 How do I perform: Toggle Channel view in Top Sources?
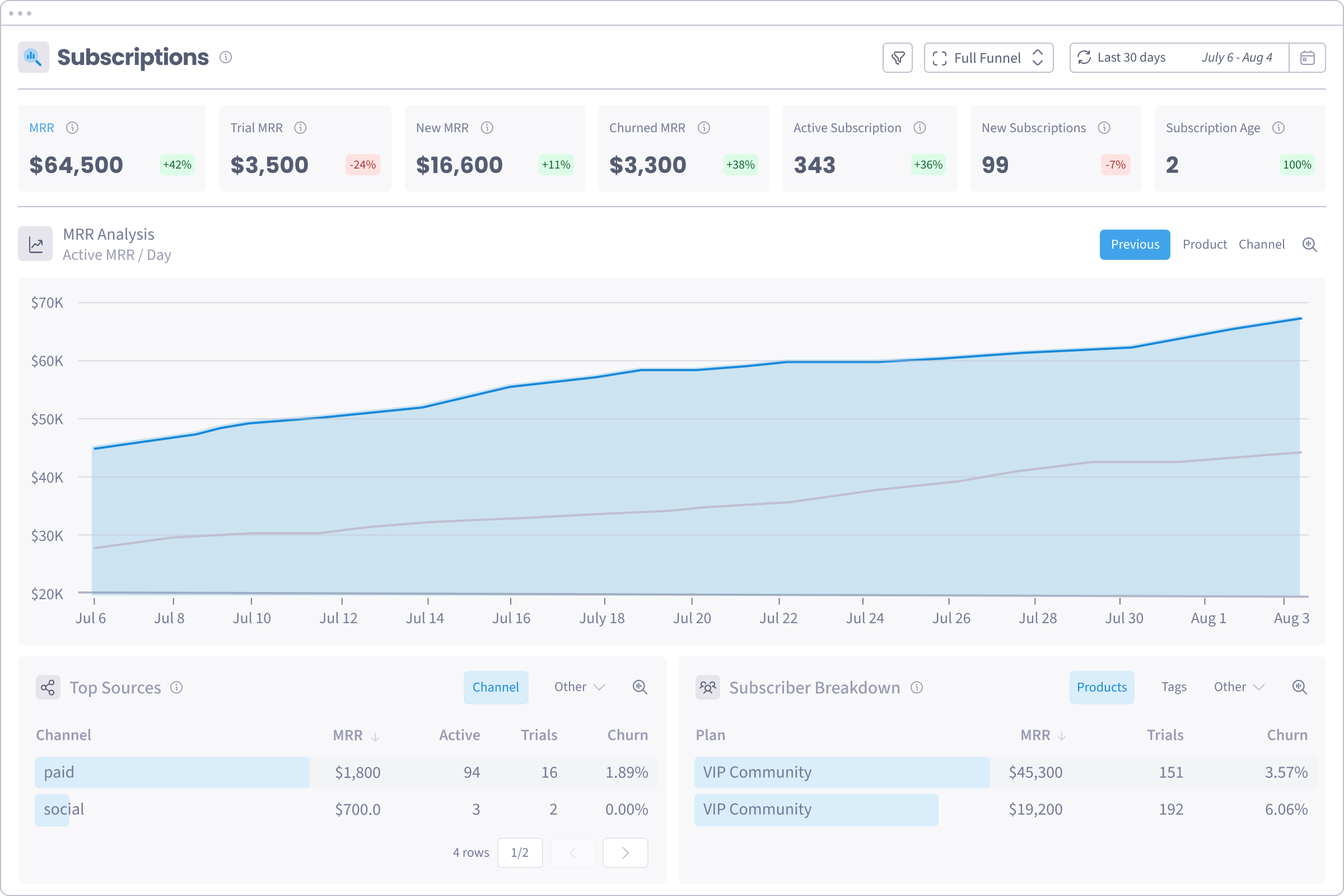(496, 687)
